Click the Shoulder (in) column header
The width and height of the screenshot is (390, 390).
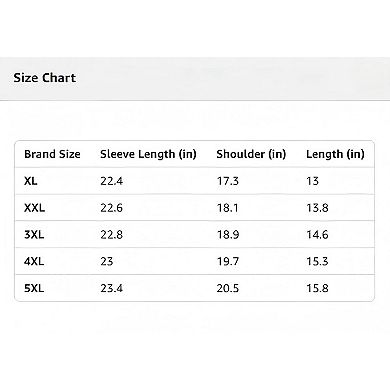coord(251,154)
